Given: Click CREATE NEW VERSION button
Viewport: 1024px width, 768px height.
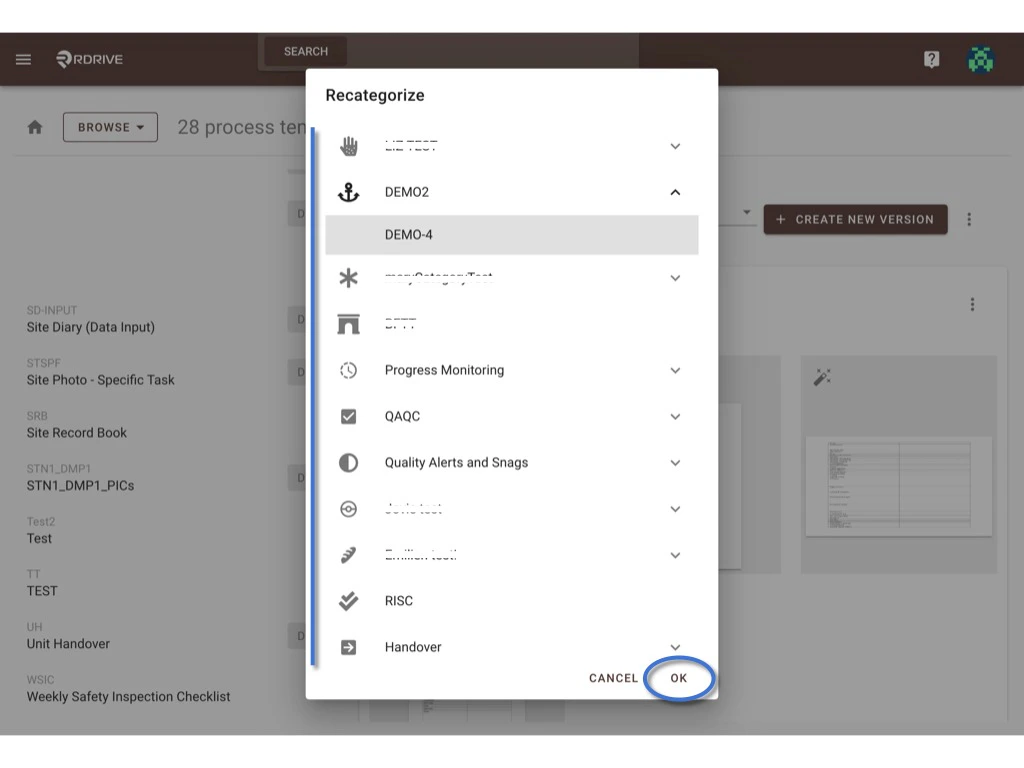Looking at the screenshot, I should 856,219.
